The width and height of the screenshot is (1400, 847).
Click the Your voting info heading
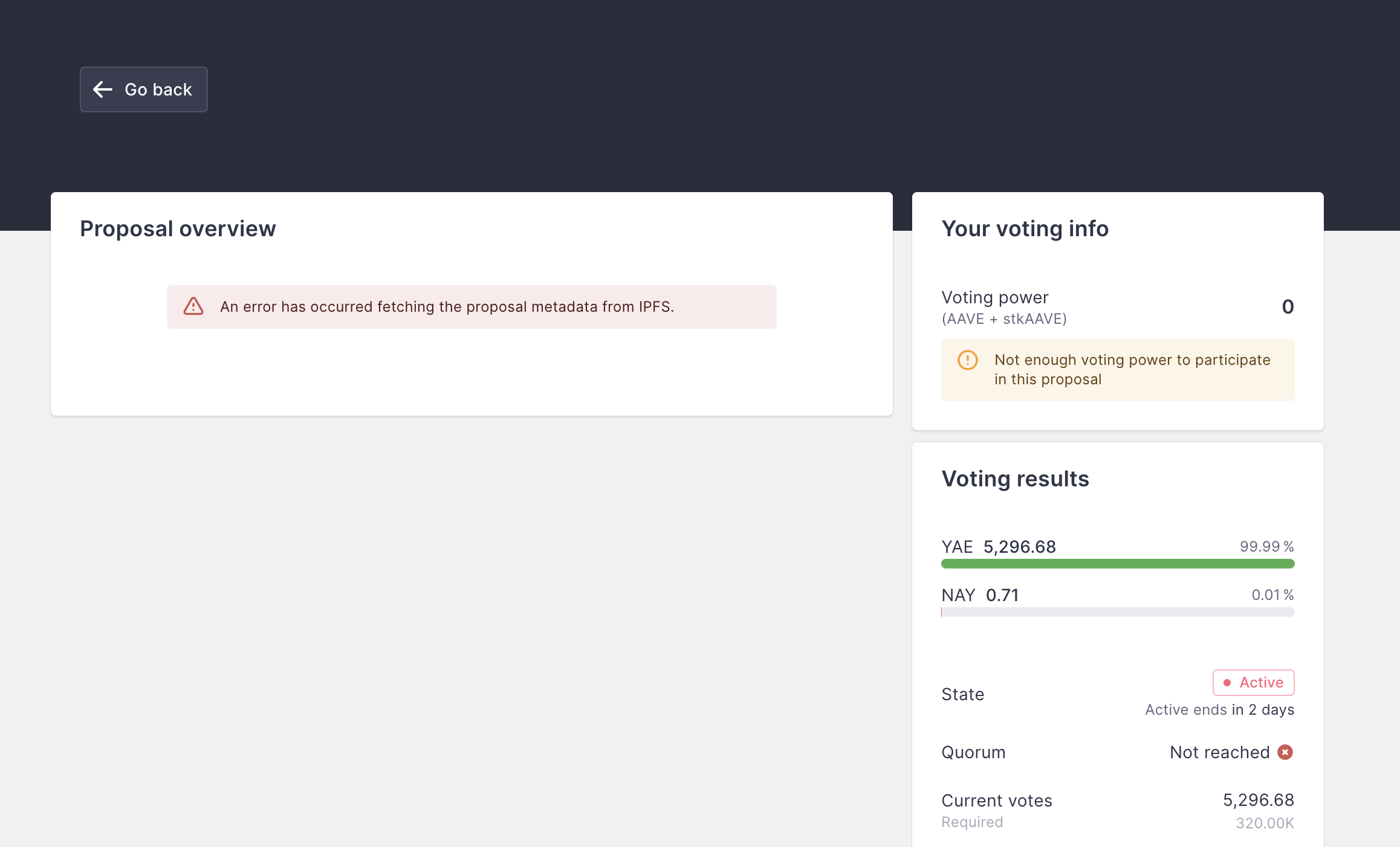coord(1025,229)
